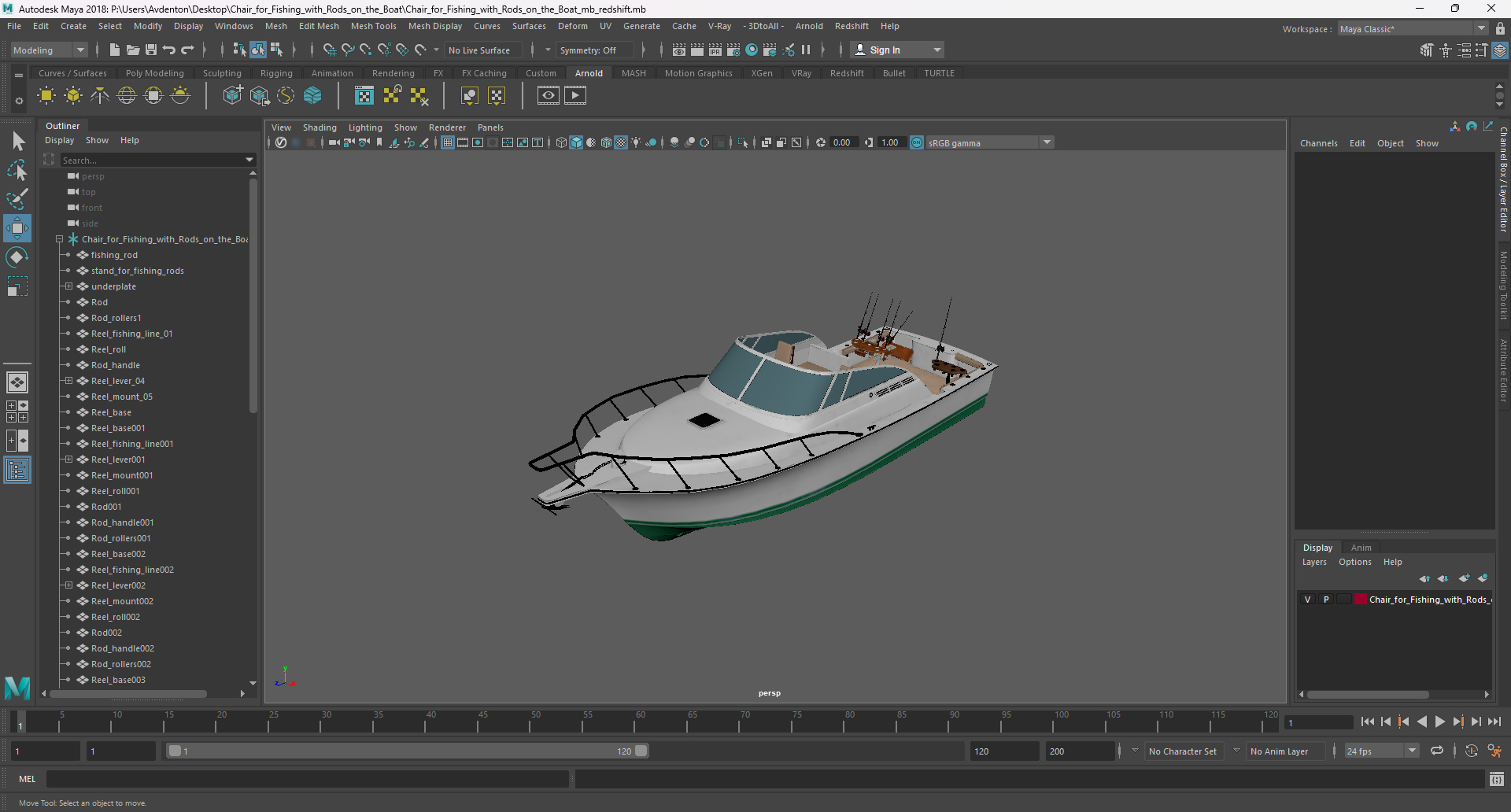The height and width of the screenshot is (812, 1511).
Task: Switch to Anim layer tab
Action: [1361, 548]
